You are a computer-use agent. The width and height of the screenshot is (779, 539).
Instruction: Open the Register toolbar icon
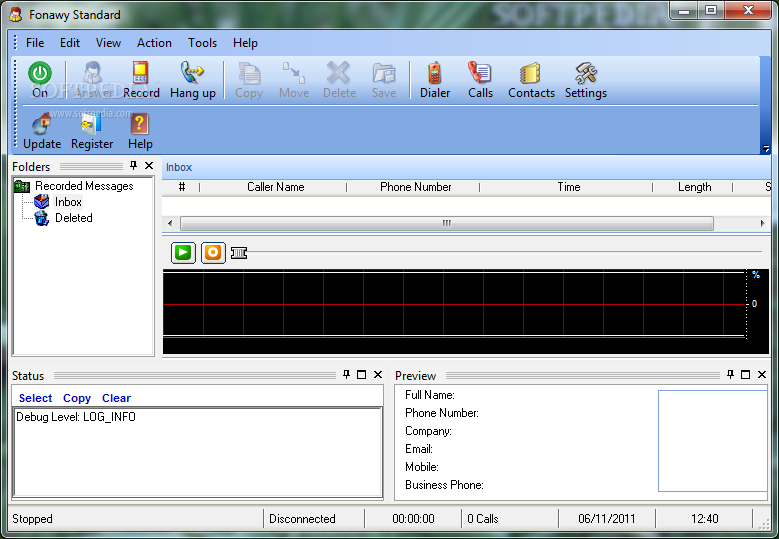click(92, 131)
